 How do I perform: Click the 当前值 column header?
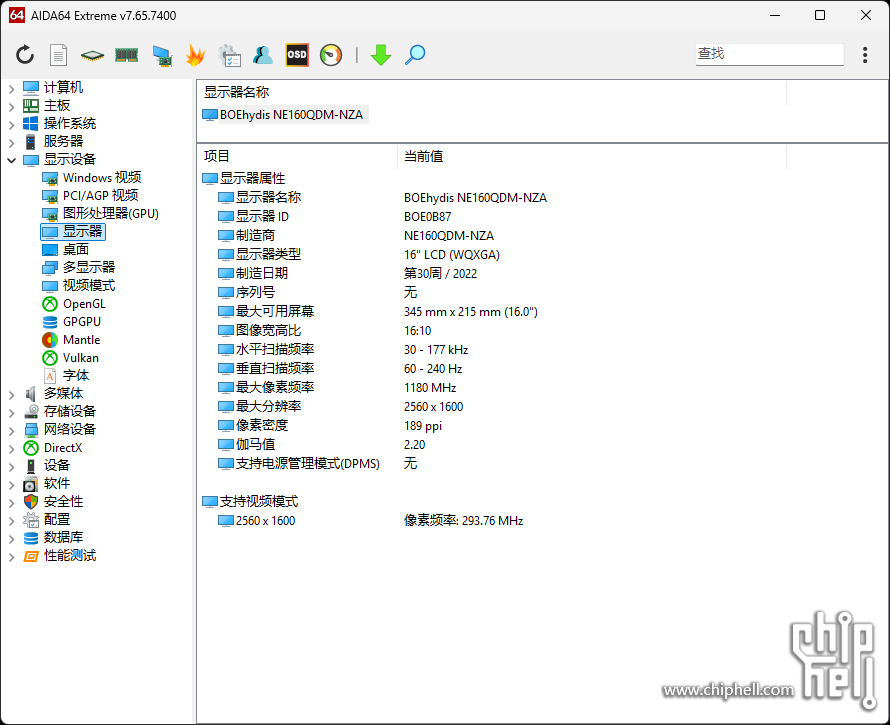click(x=592, y=157)
